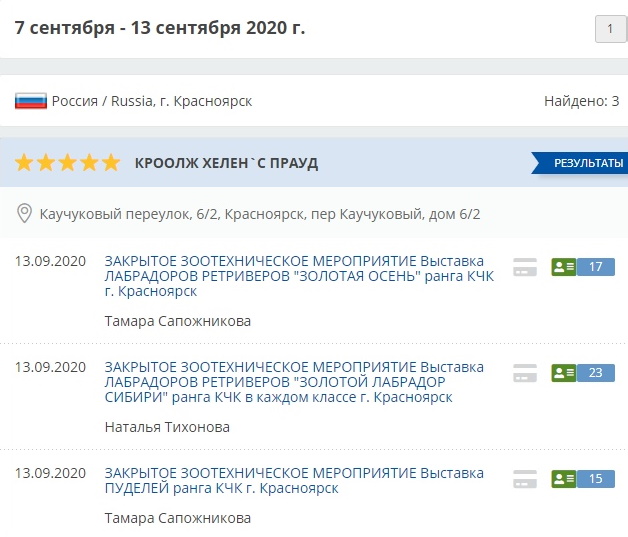Open participants badge showing 23

583,373
